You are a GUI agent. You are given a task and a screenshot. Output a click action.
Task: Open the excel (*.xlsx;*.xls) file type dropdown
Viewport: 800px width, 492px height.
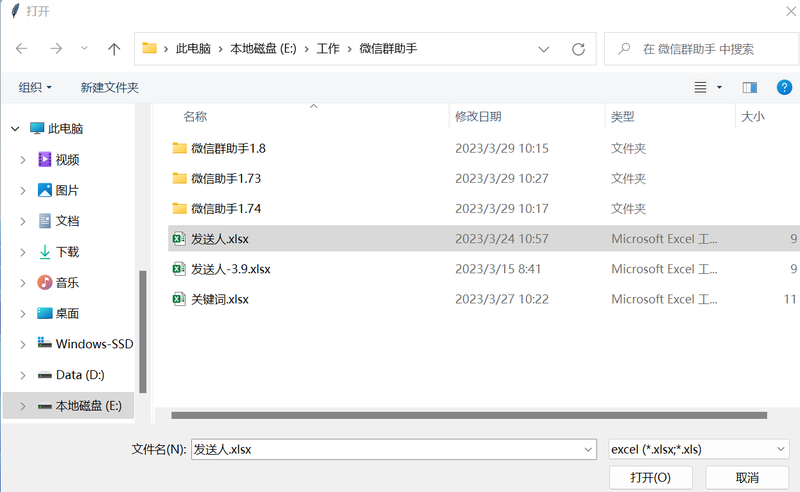(x=699, y=449)
